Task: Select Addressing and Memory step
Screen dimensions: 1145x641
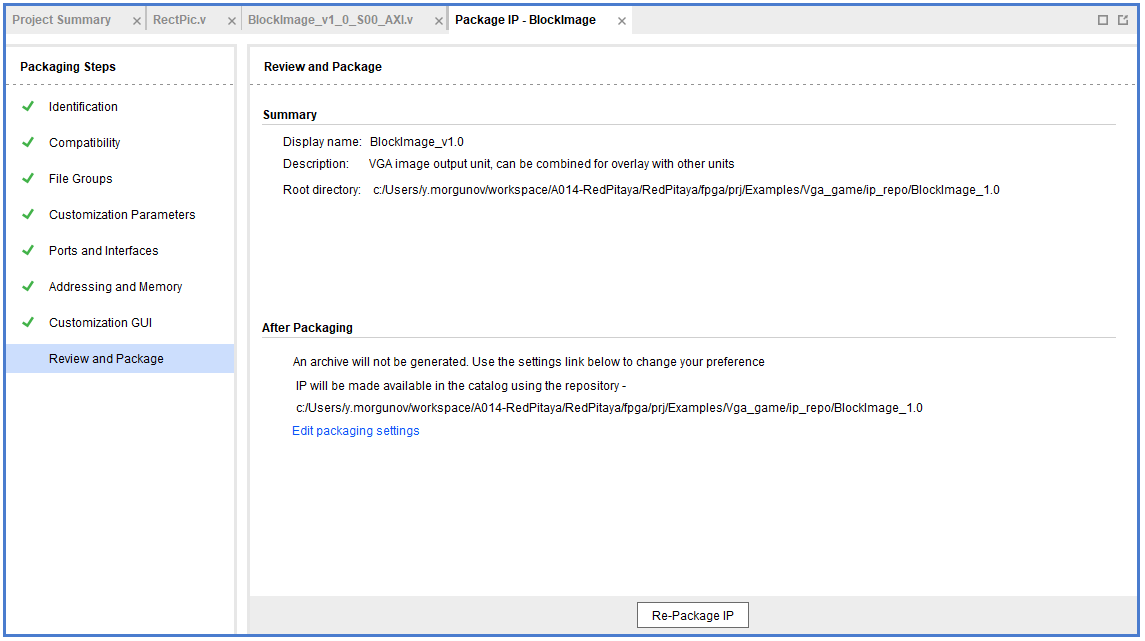Action: (115, 287)
